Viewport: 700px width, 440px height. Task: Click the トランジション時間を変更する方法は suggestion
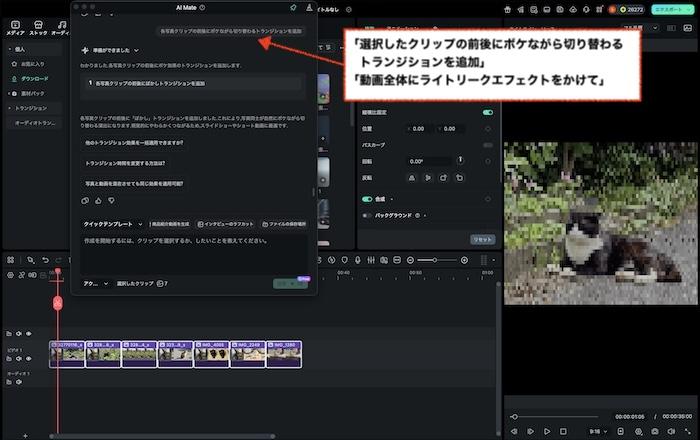tap(125, 163)
